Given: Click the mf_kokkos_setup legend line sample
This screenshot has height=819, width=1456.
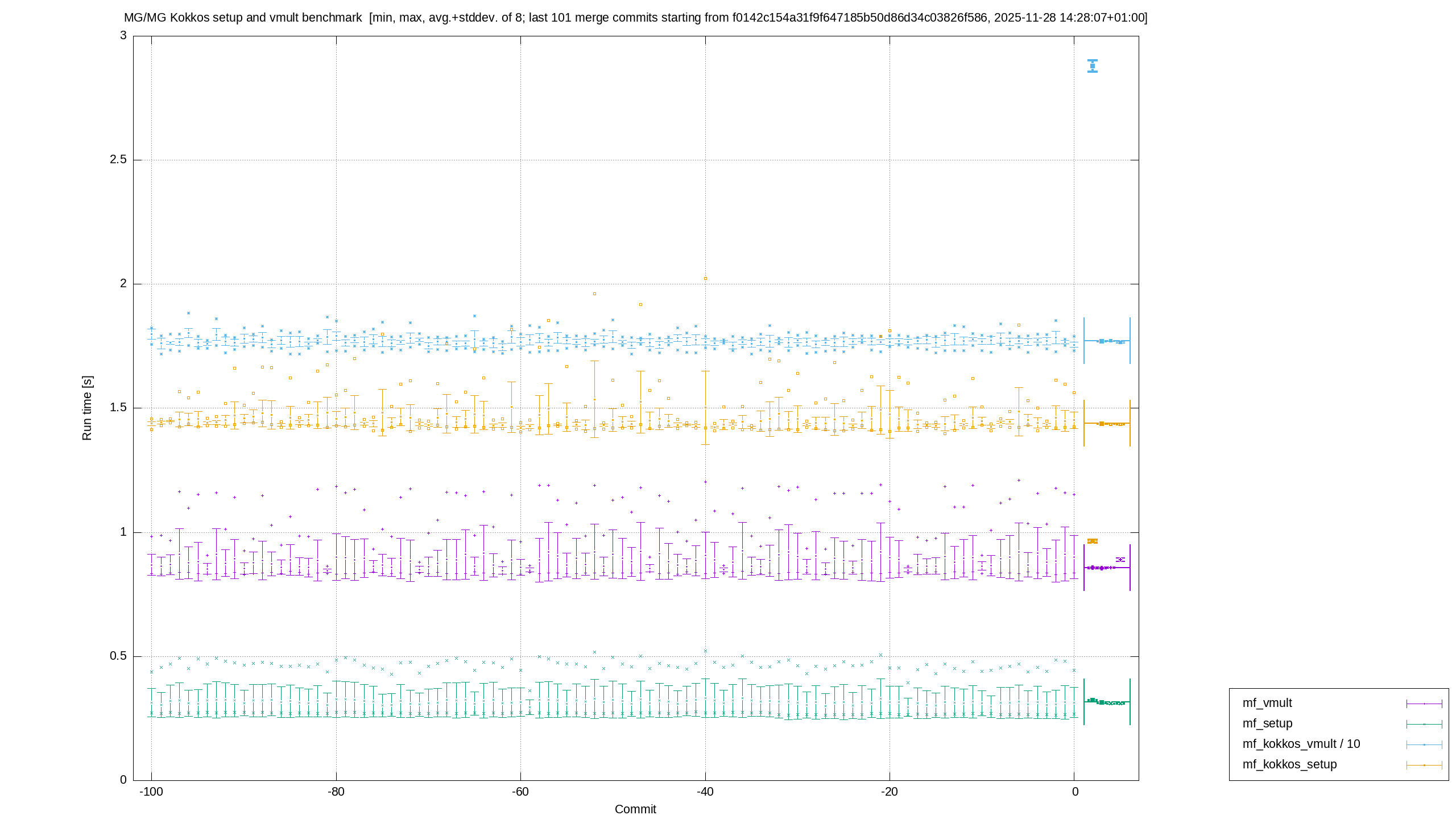Looking at the screenshot, I should [1424, 765].
